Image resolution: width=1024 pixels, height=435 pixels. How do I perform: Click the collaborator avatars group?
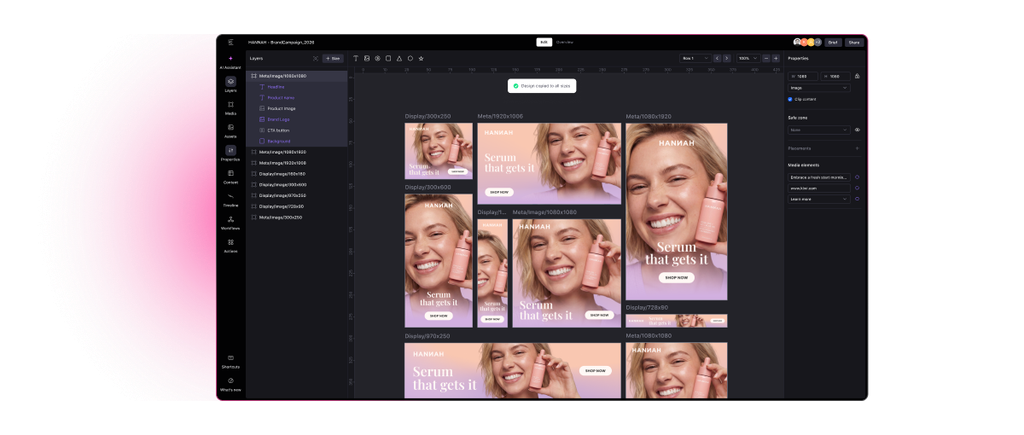807,42
